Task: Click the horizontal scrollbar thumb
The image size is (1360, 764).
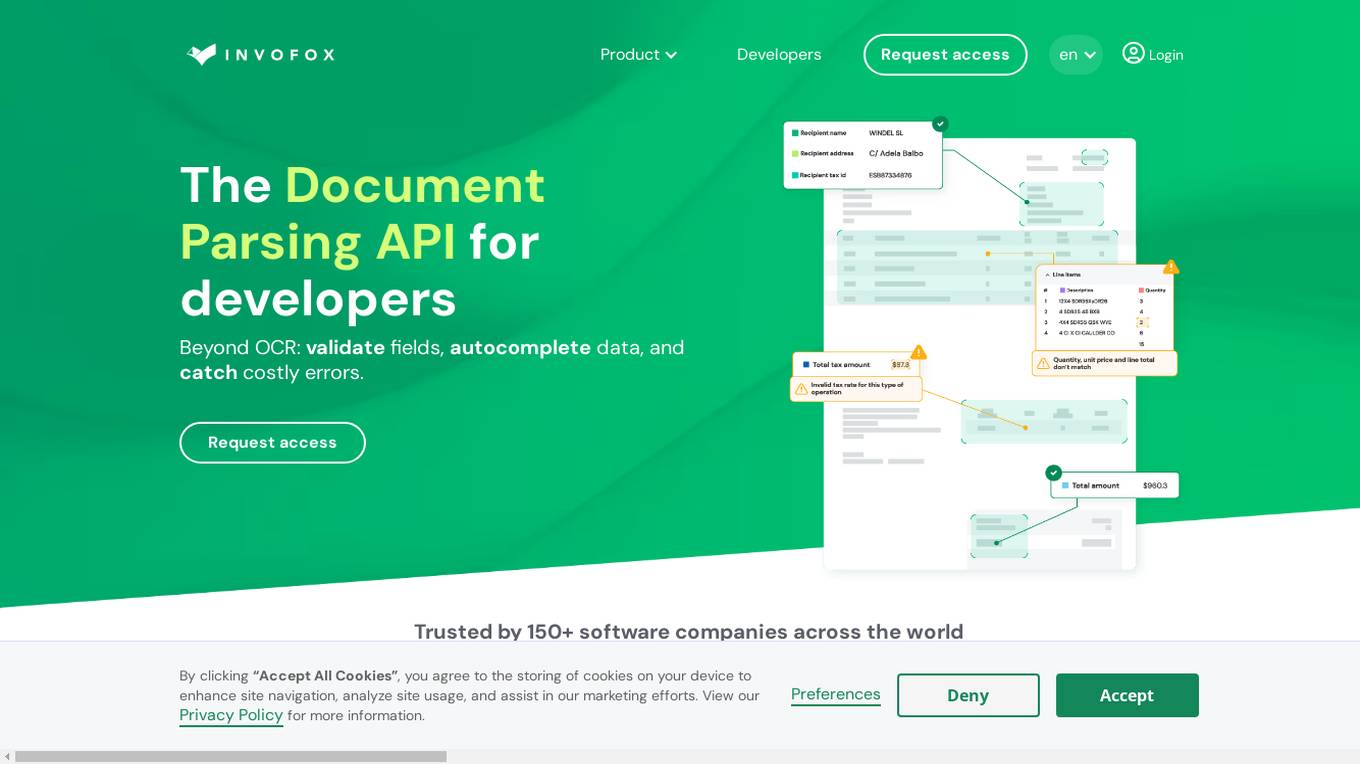Action: [231, 757]
